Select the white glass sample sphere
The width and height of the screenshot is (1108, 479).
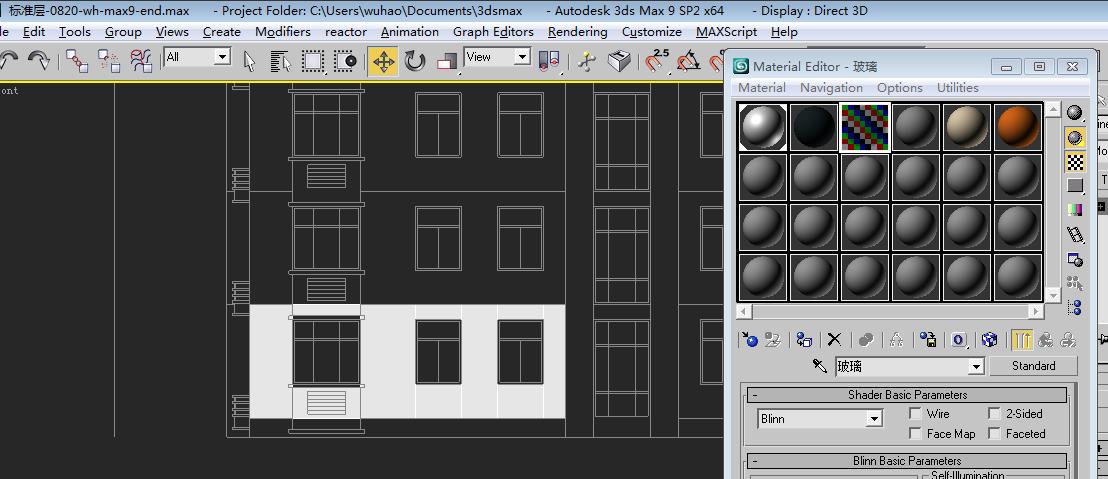coord(762,127)
